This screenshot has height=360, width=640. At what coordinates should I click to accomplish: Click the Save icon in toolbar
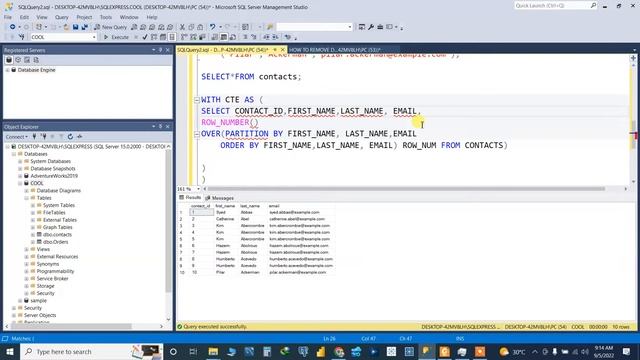(x=76, y=27)
